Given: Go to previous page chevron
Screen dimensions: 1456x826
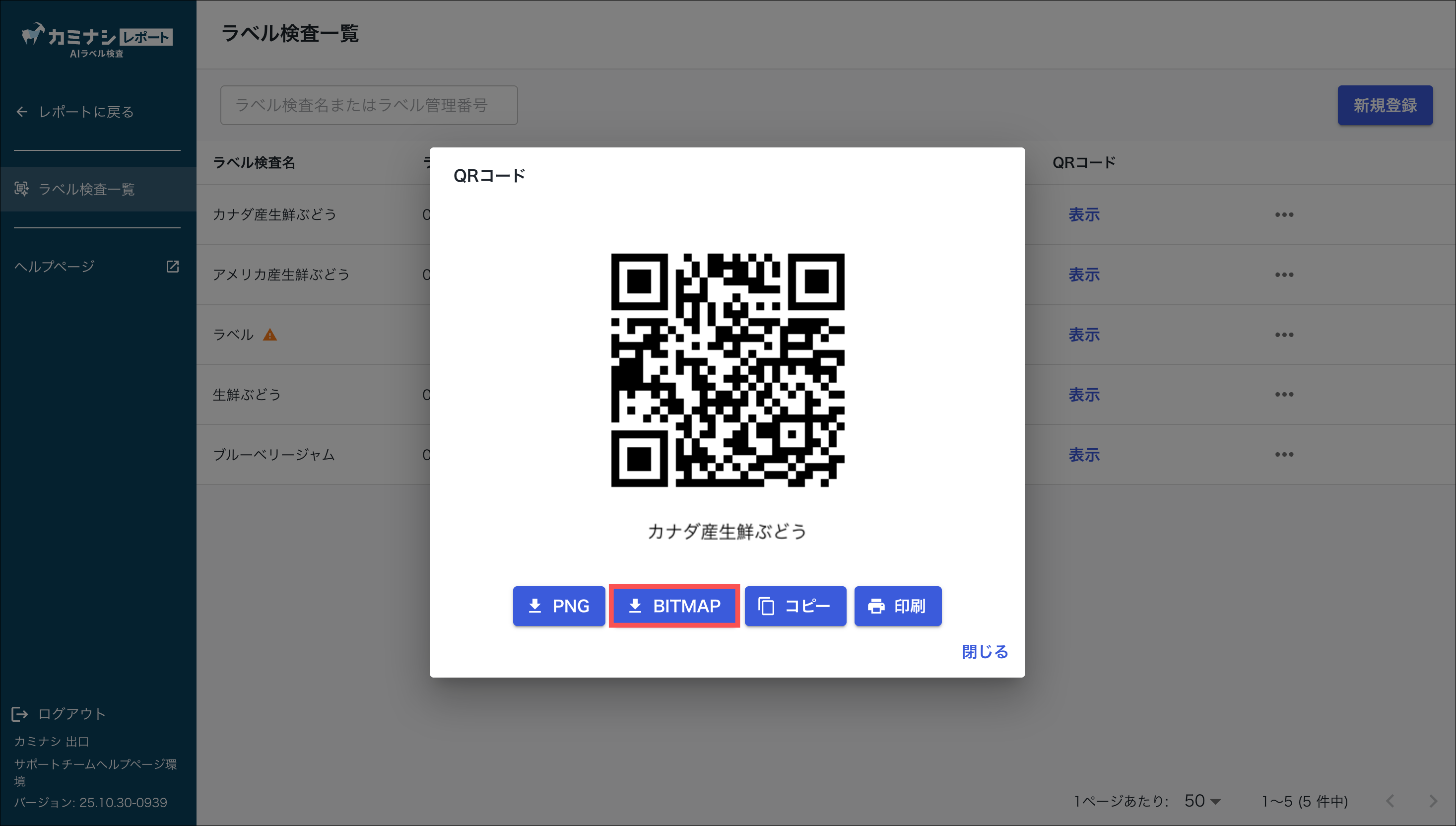Looking at the screenshot, I should [x=1390, y=801].
